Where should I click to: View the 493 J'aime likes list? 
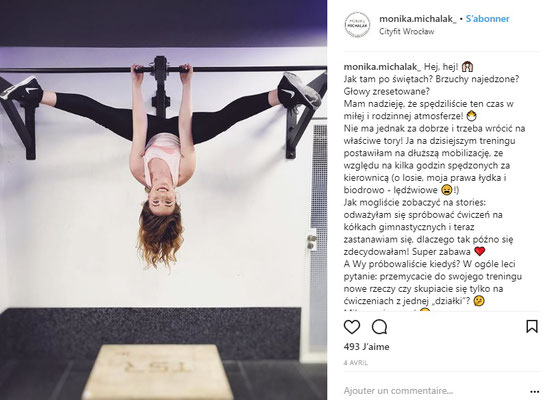(366, 347)
